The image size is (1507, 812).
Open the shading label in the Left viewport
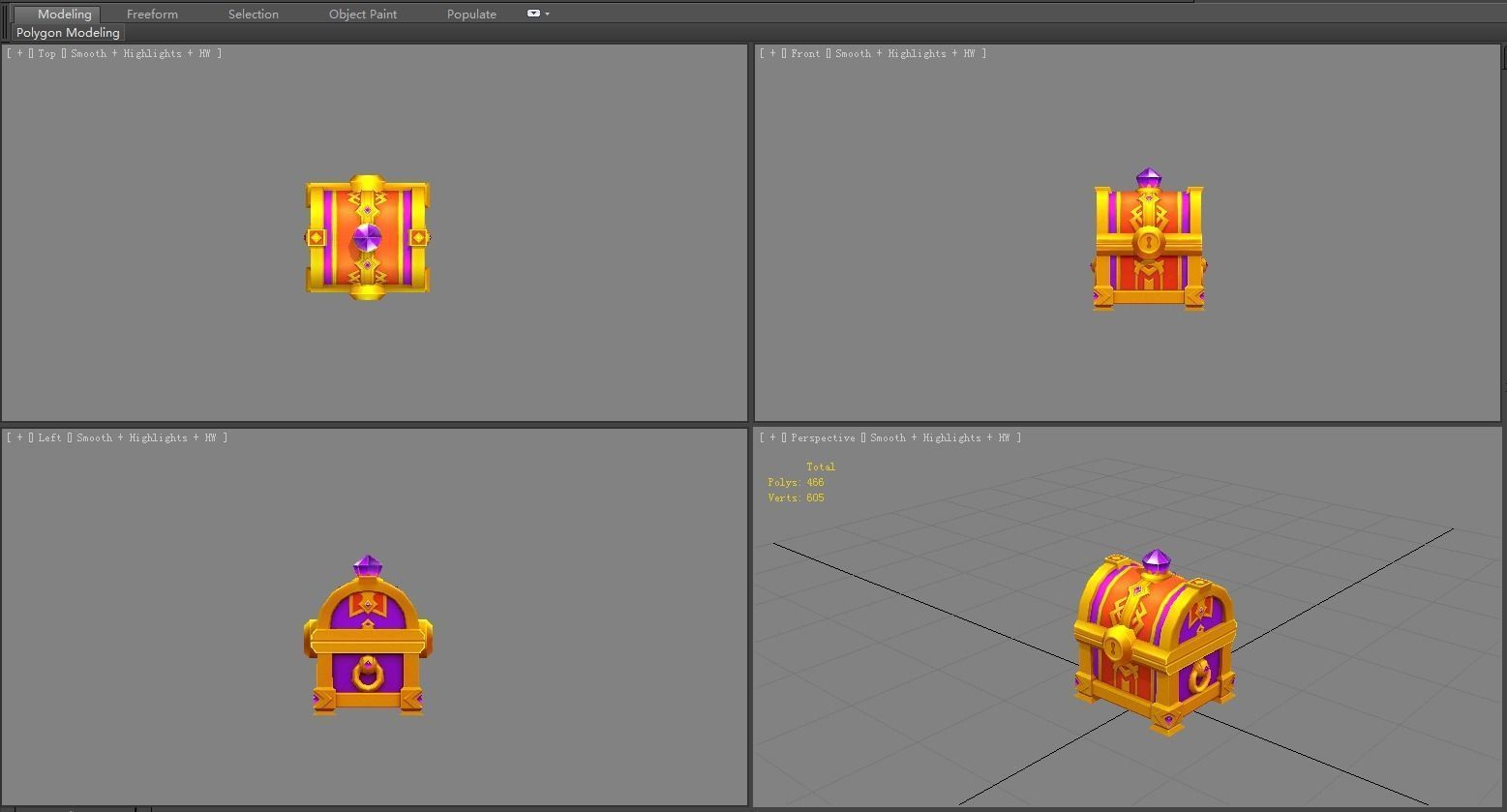pyautogui.click(x=146, y=437)
